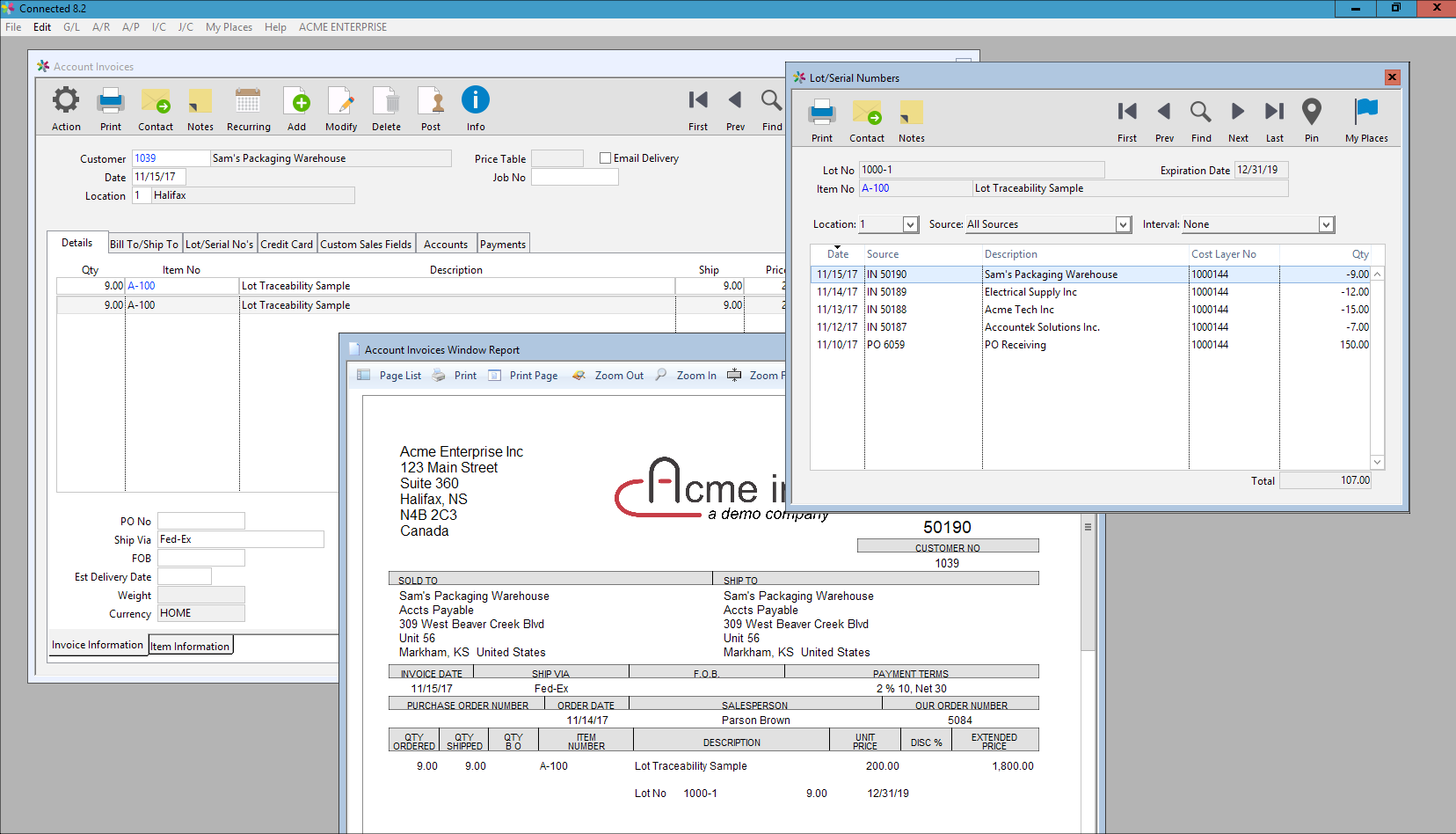The image size is (1456, 834).
Task: Click the Post stamp icon
Action: (431, 101)
